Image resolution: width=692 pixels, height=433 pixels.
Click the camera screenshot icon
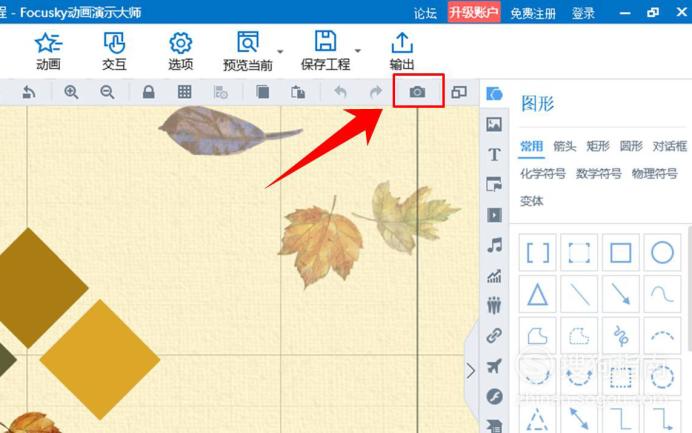point(417,92)
